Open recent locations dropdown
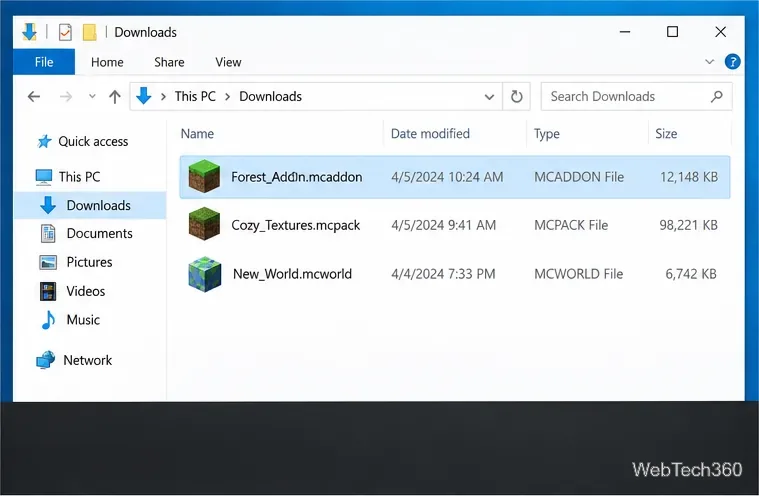Image resolution: width=759 pixels, height=496 pixels. point(92,96)
